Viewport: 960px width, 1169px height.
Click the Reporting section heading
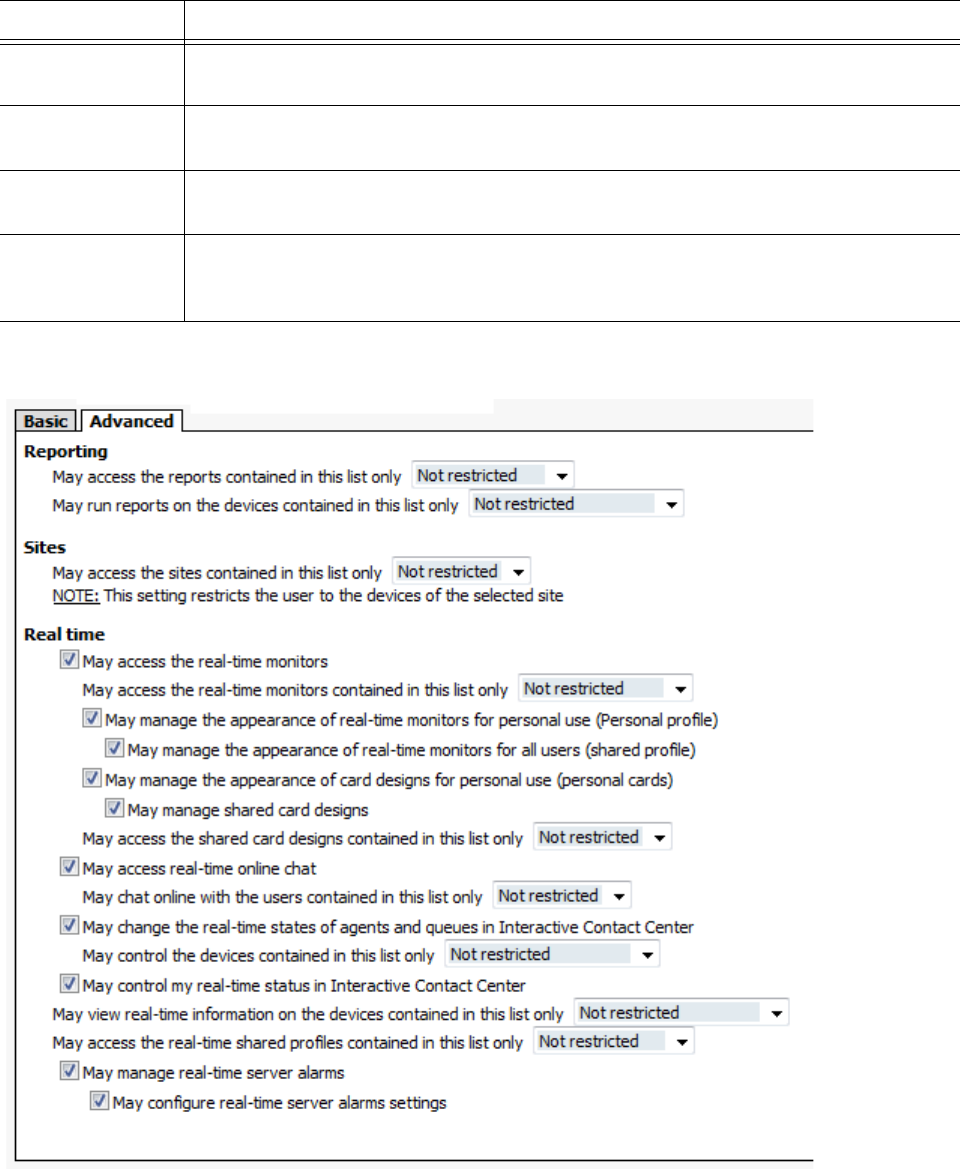tap(66, 452)
